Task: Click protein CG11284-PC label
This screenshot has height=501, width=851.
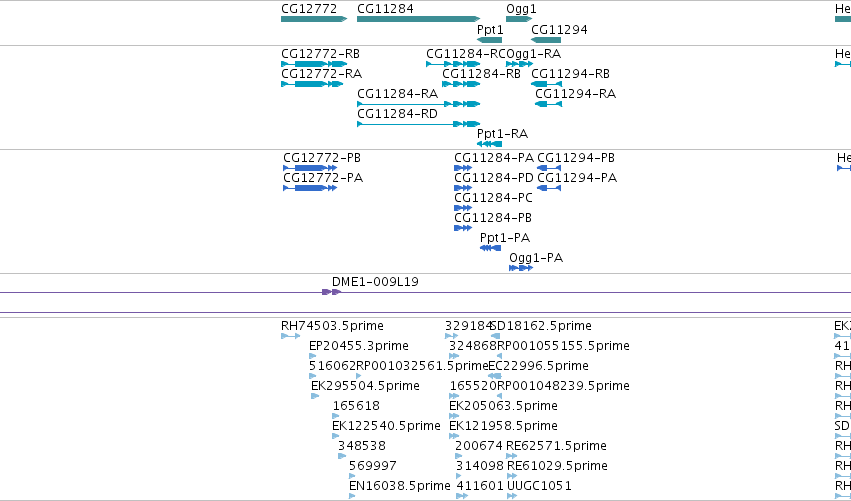Action: (x=493, y=198)
